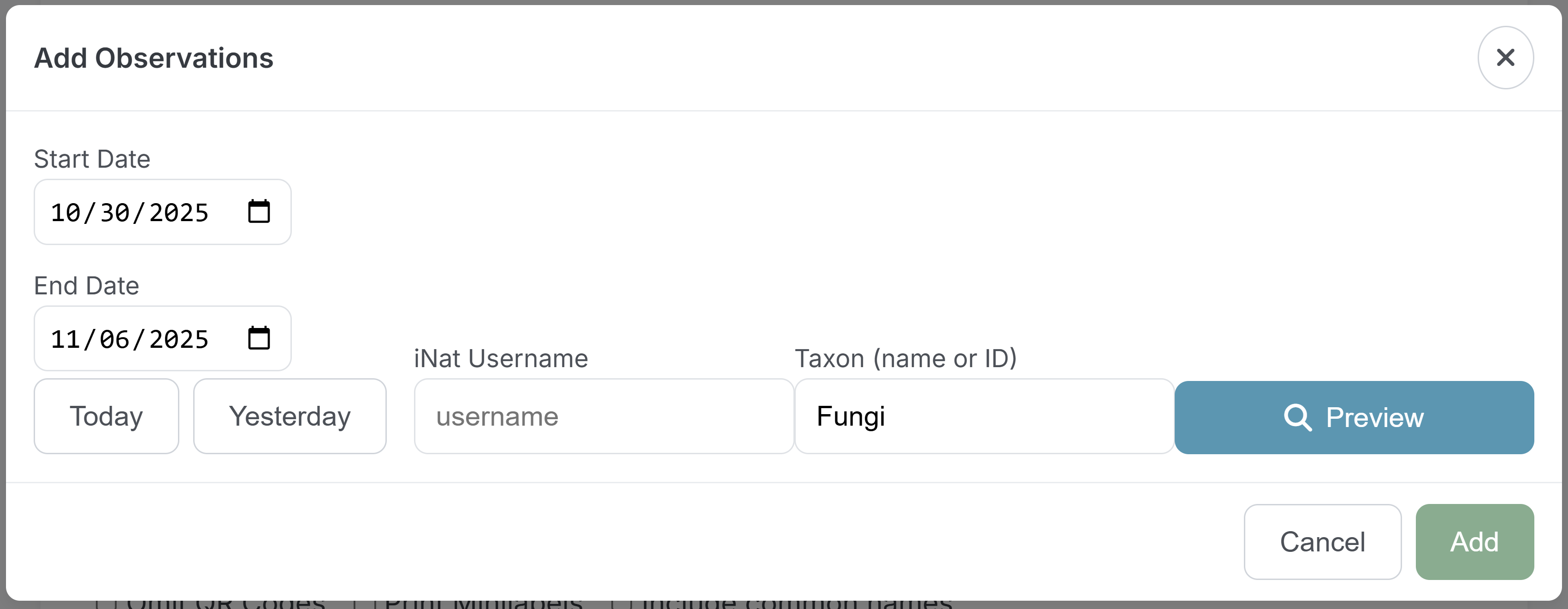Viewport: 1568px width, 609px height.
Task: Click the Today date shortcut button
Action: tap(107, 416)
